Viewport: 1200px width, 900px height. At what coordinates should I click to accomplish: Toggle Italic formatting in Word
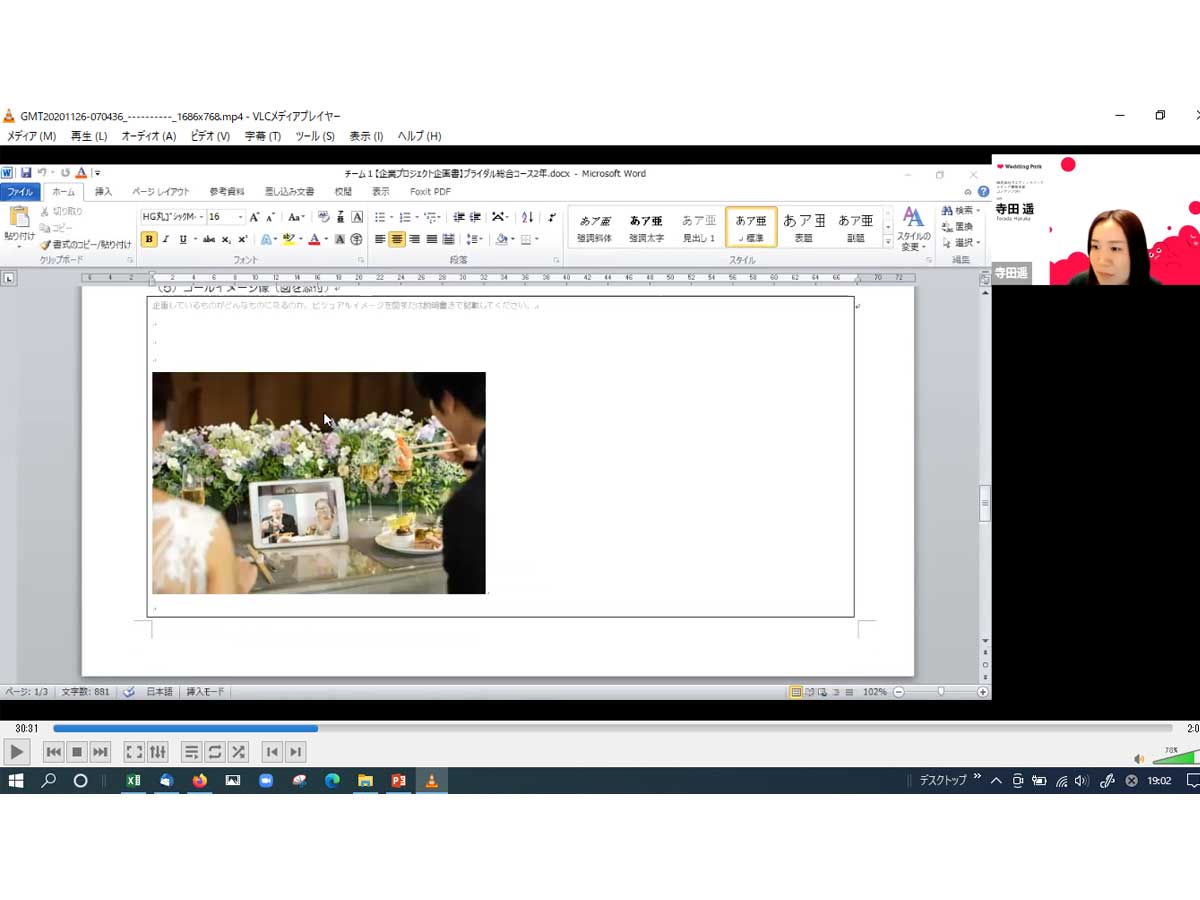pos(166,239)
